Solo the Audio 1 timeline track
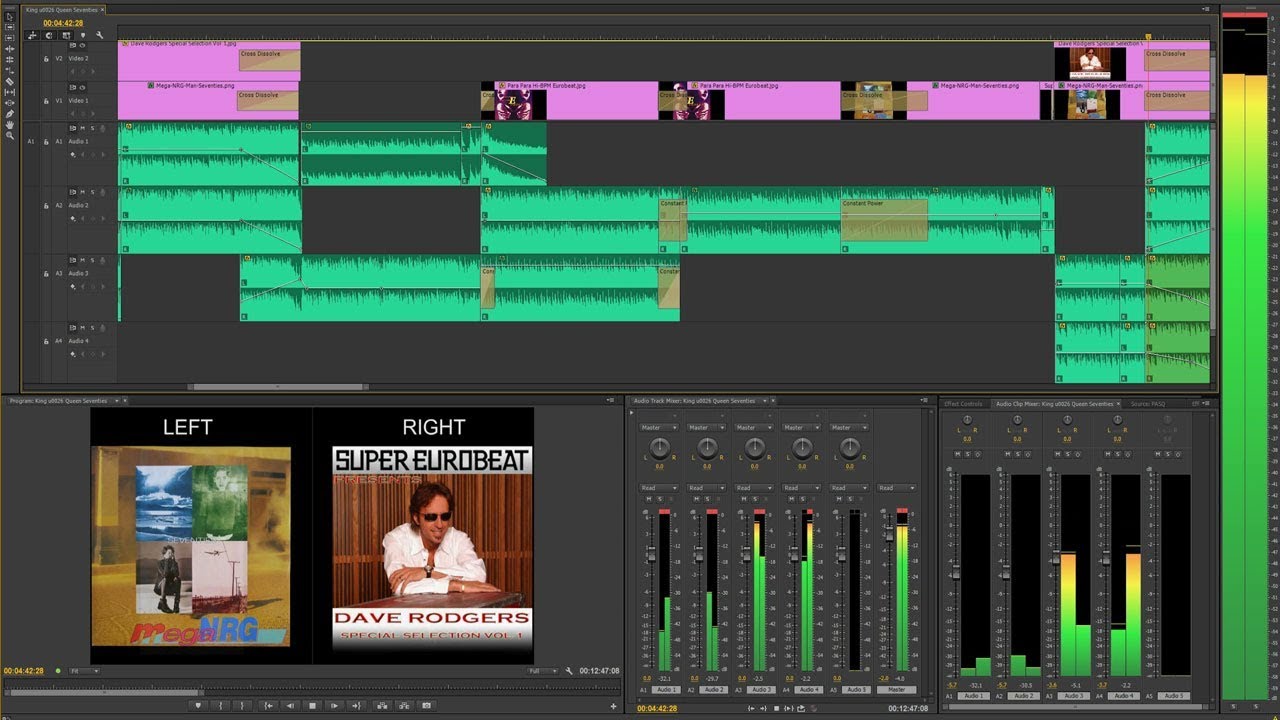 [93, 129]
